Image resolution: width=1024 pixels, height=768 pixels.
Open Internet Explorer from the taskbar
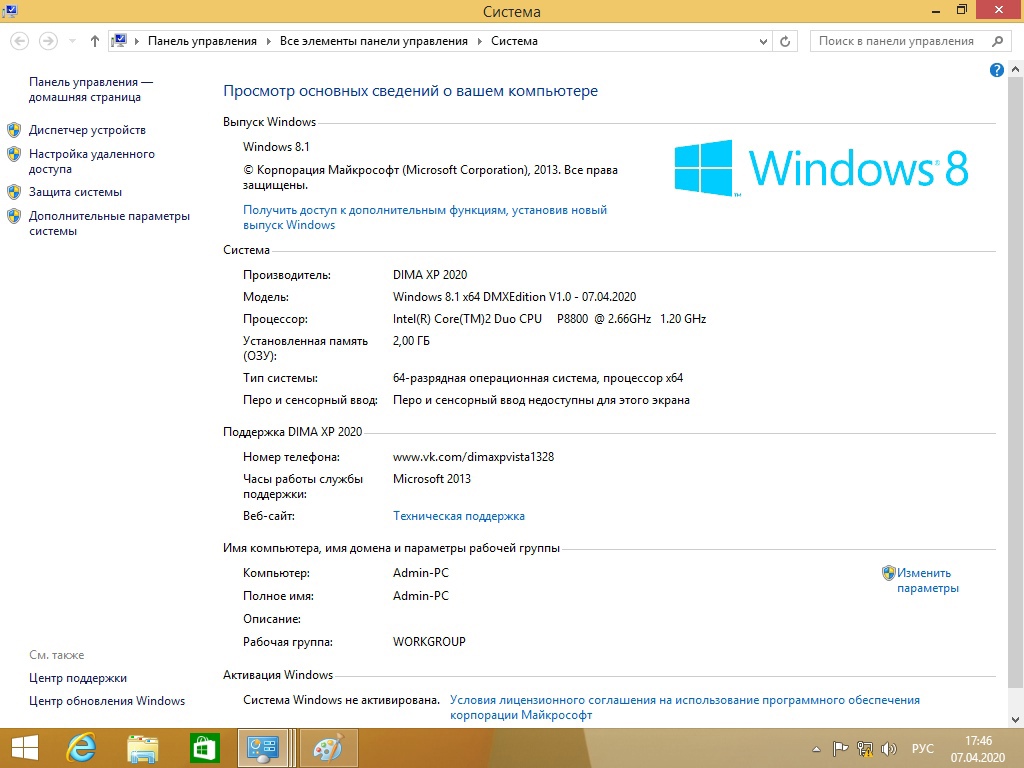tap(81, 748)
